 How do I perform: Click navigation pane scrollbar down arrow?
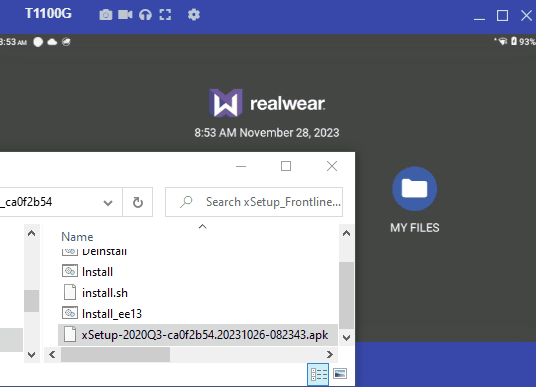point(31,355)
